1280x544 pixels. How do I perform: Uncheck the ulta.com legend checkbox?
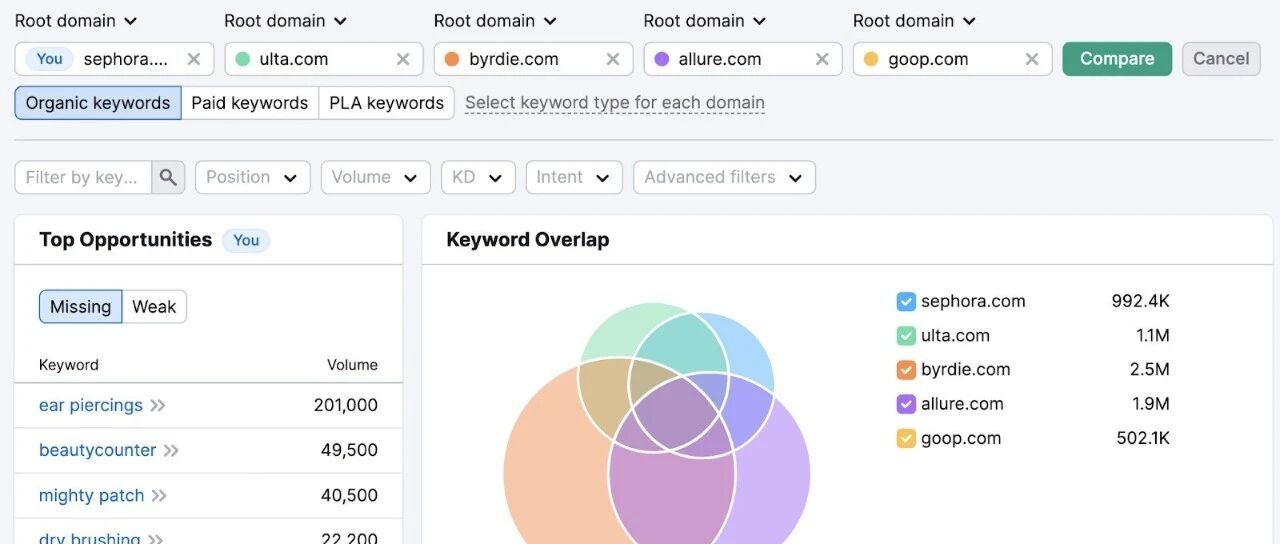pos(906,335)
